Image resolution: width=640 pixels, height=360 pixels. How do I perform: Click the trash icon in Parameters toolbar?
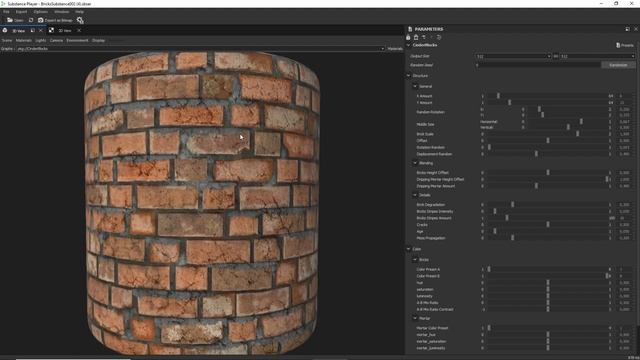point(416,37)
